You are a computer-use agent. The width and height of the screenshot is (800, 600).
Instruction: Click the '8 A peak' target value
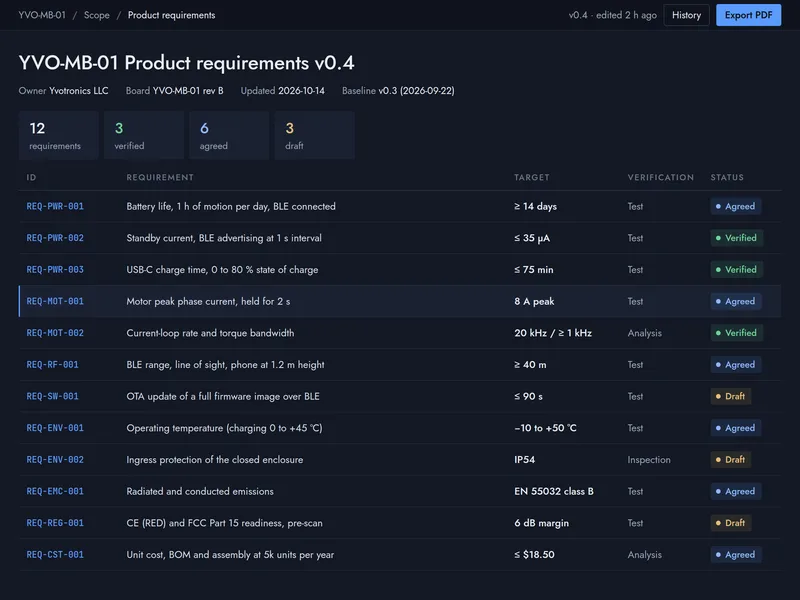coord(534,302)
